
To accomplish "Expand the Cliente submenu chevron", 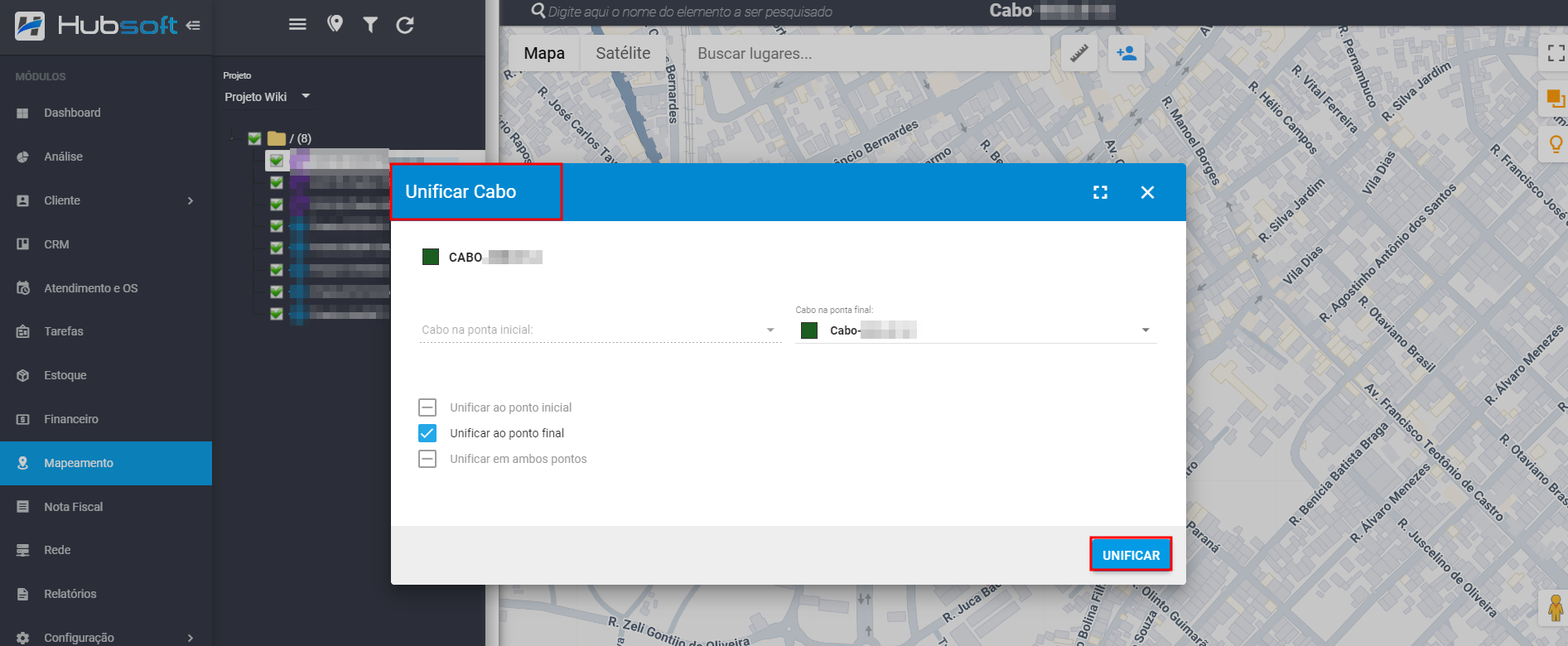I will [x=191, y=200].
